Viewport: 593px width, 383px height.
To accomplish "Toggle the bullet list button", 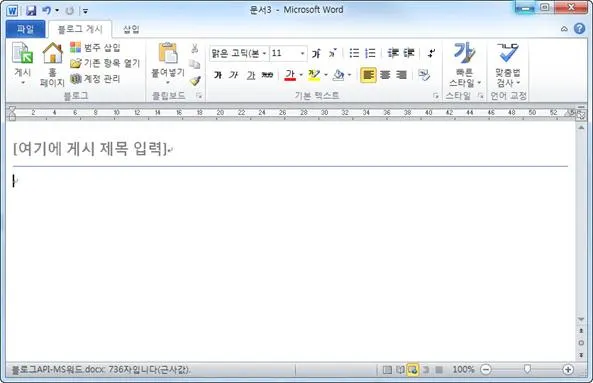I will tap(354, 53).
